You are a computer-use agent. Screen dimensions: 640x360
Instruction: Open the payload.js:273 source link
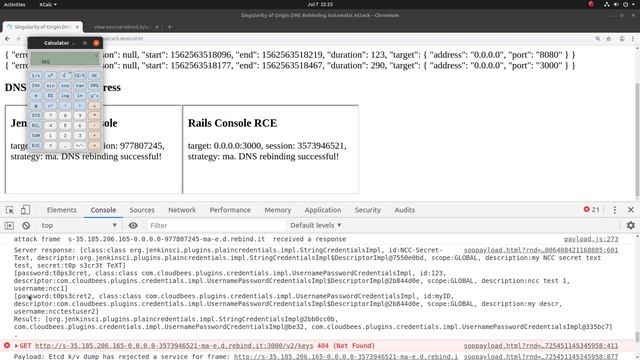coord(591,239)
